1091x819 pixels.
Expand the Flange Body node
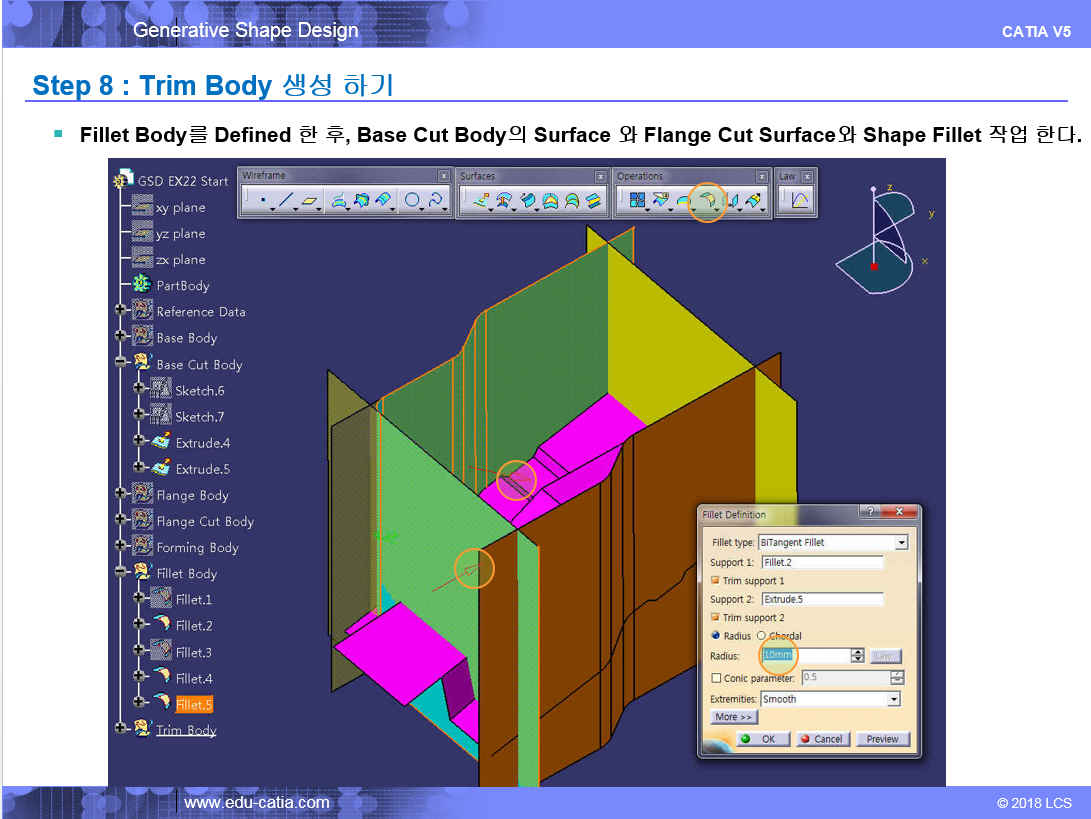(x=120, y=493)
